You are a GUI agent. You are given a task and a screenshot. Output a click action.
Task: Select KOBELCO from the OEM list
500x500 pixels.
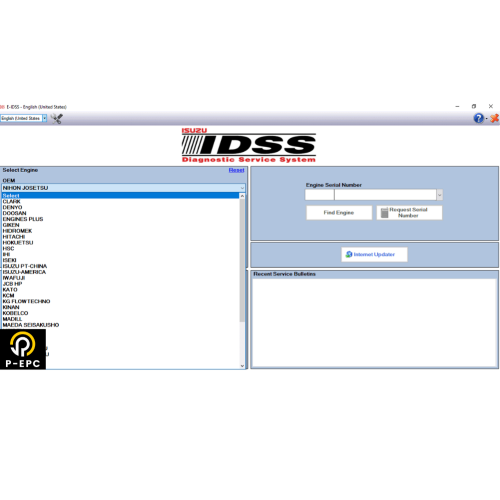[x=15, y=313]
